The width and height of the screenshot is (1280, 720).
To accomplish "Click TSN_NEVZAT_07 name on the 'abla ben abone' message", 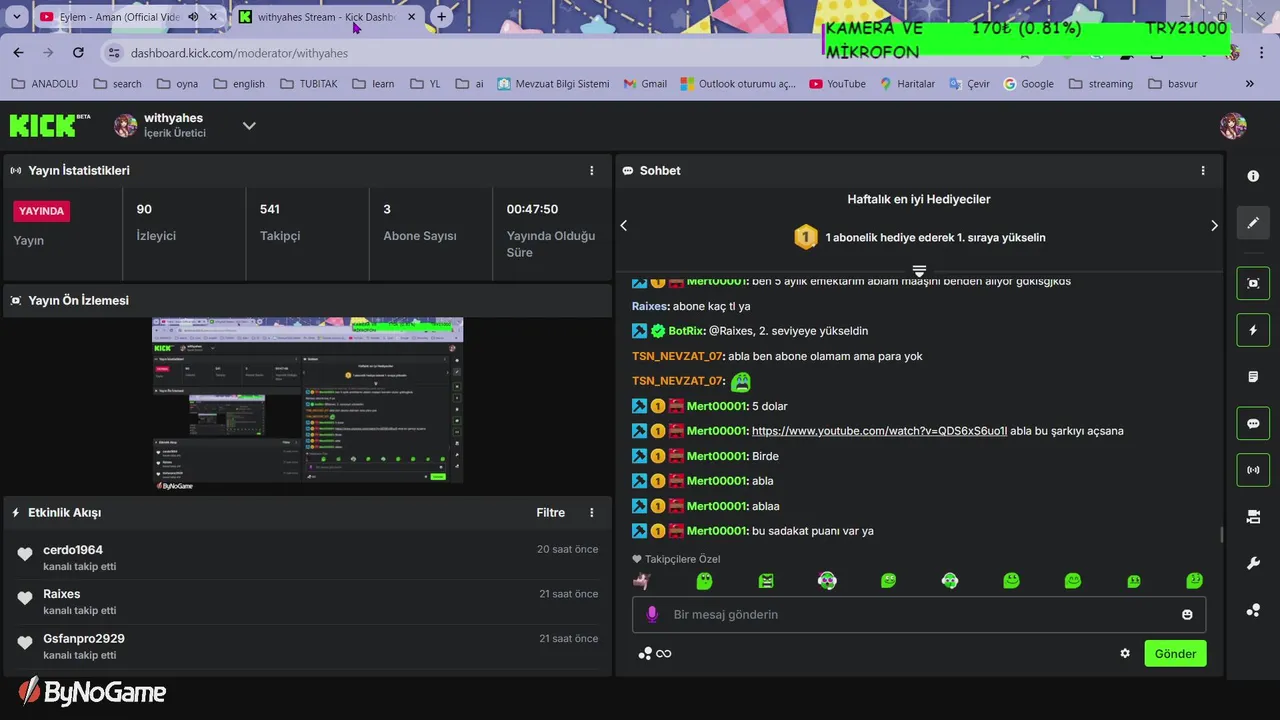I will 677,356.
